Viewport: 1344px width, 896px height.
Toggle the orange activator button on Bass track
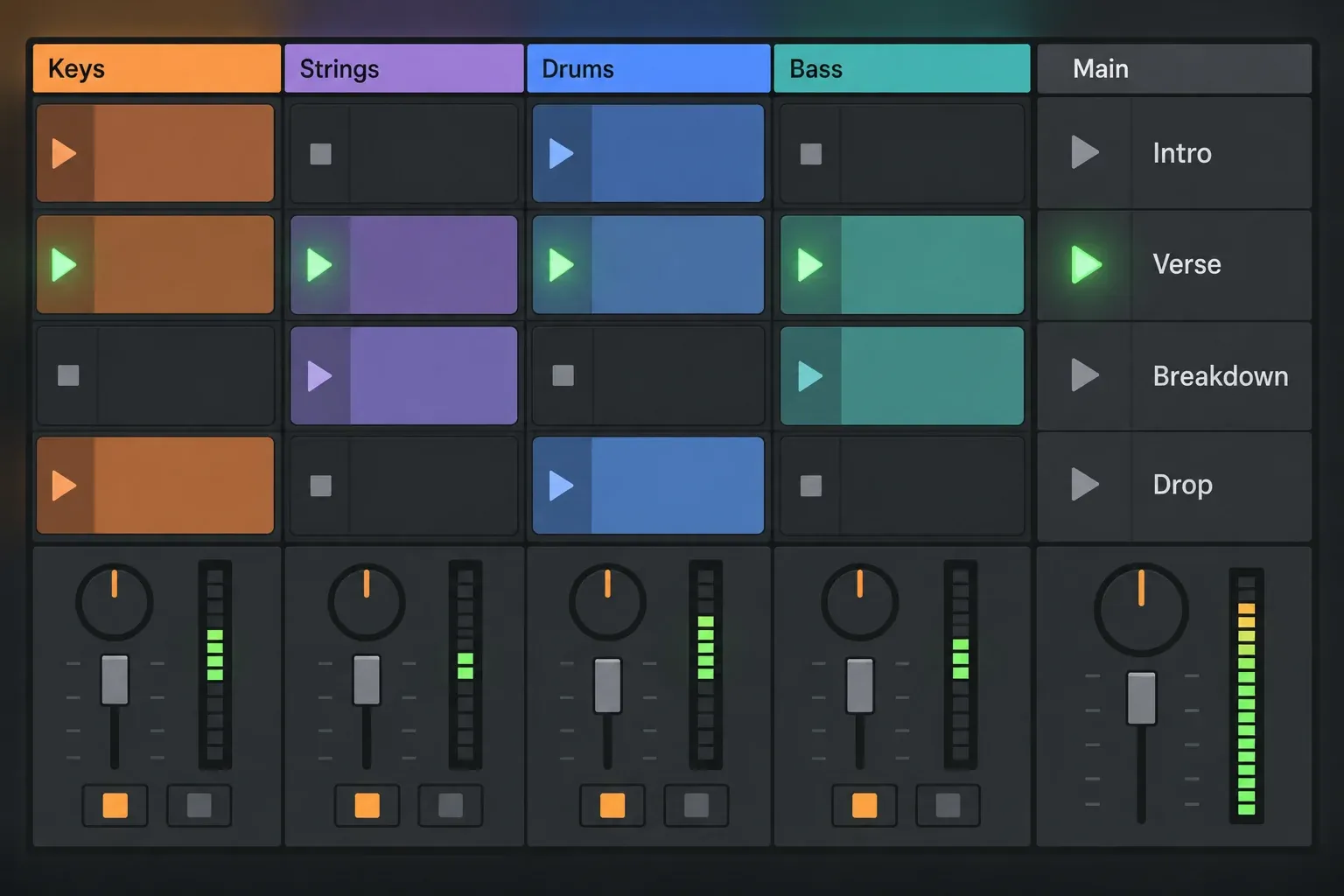pyautogui.click(x=864, y=805)
